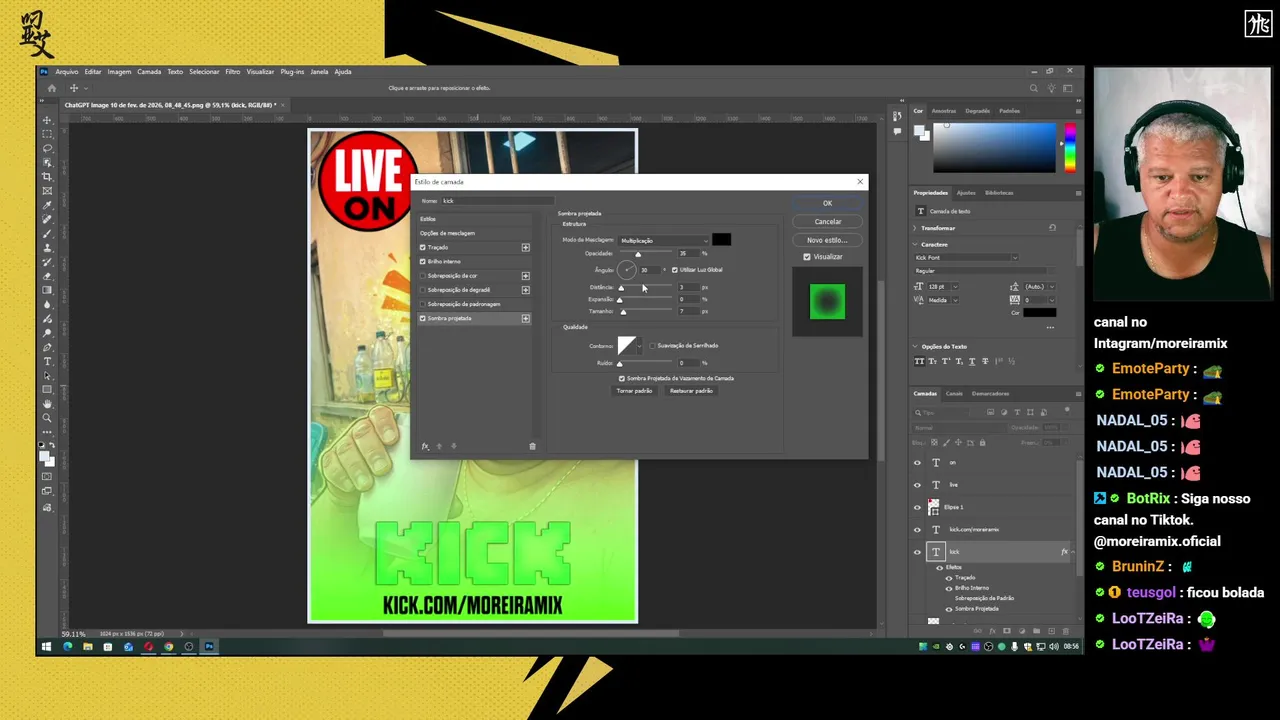Click the Restaurar padrão button
The height and width of the screenshot is (720, 1280).
(691, 391)
